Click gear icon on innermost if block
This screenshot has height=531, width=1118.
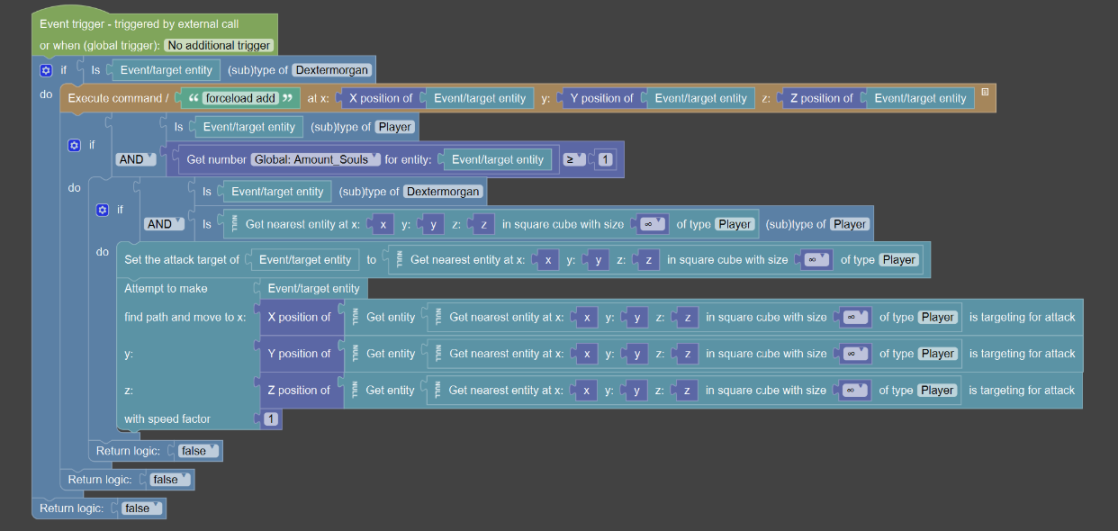101,210
